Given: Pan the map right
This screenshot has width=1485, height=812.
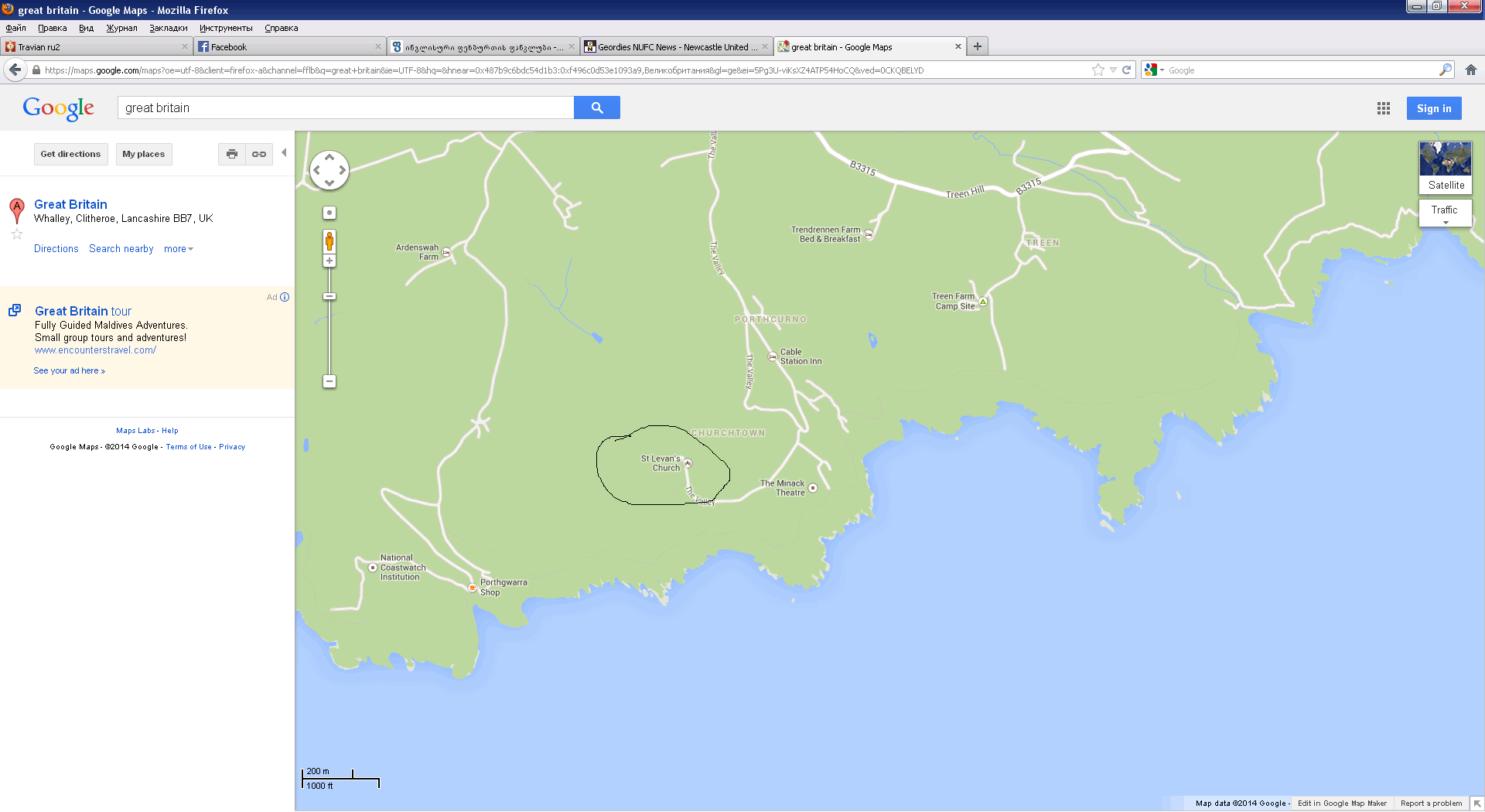Looking at the screenshot, I should pos(343,170).
